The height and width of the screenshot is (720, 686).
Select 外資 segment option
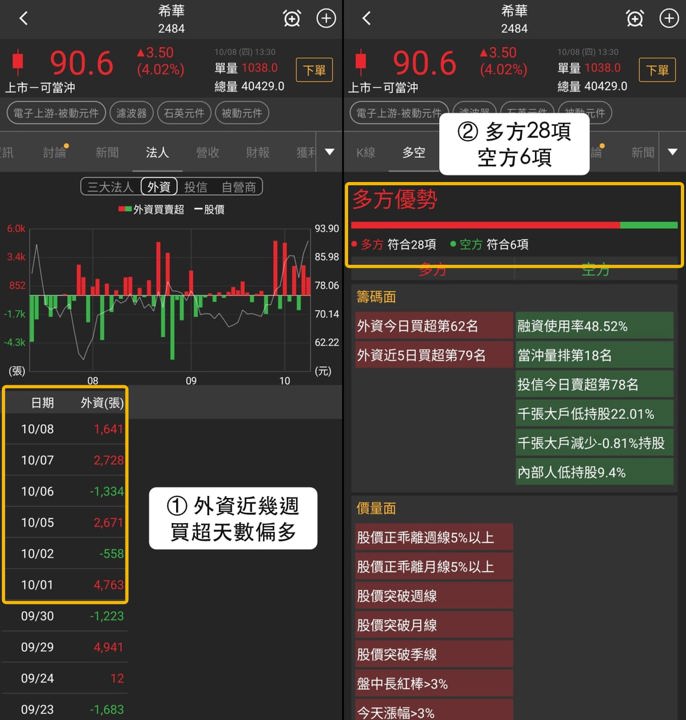[159, 187]
